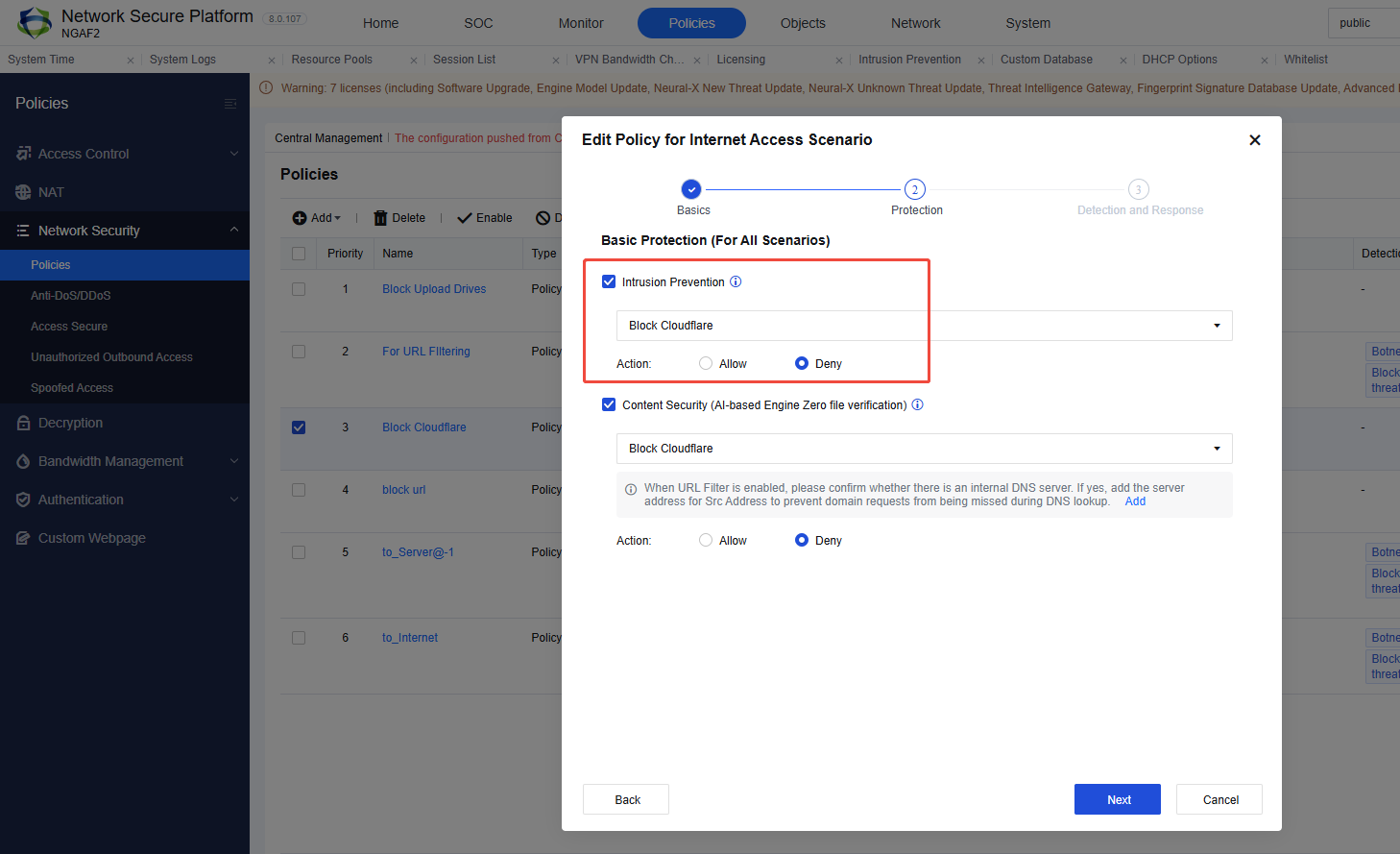Click the Add link for DNS server
Image resolution: width=1400 pixels, height=854 pixels.
click(1135, 501)
